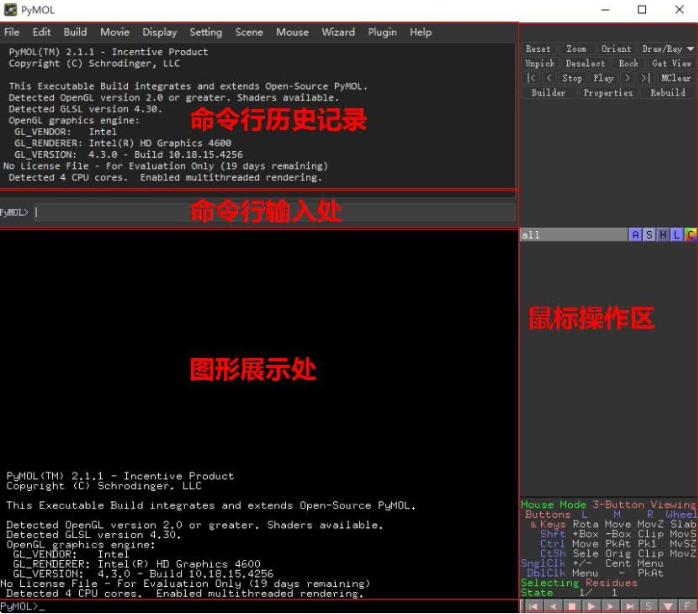Image resolution: width=698 pixels, height=614 pixels.
Task: Click bottom rewind-to-start icon
Action: click(534, 606)
